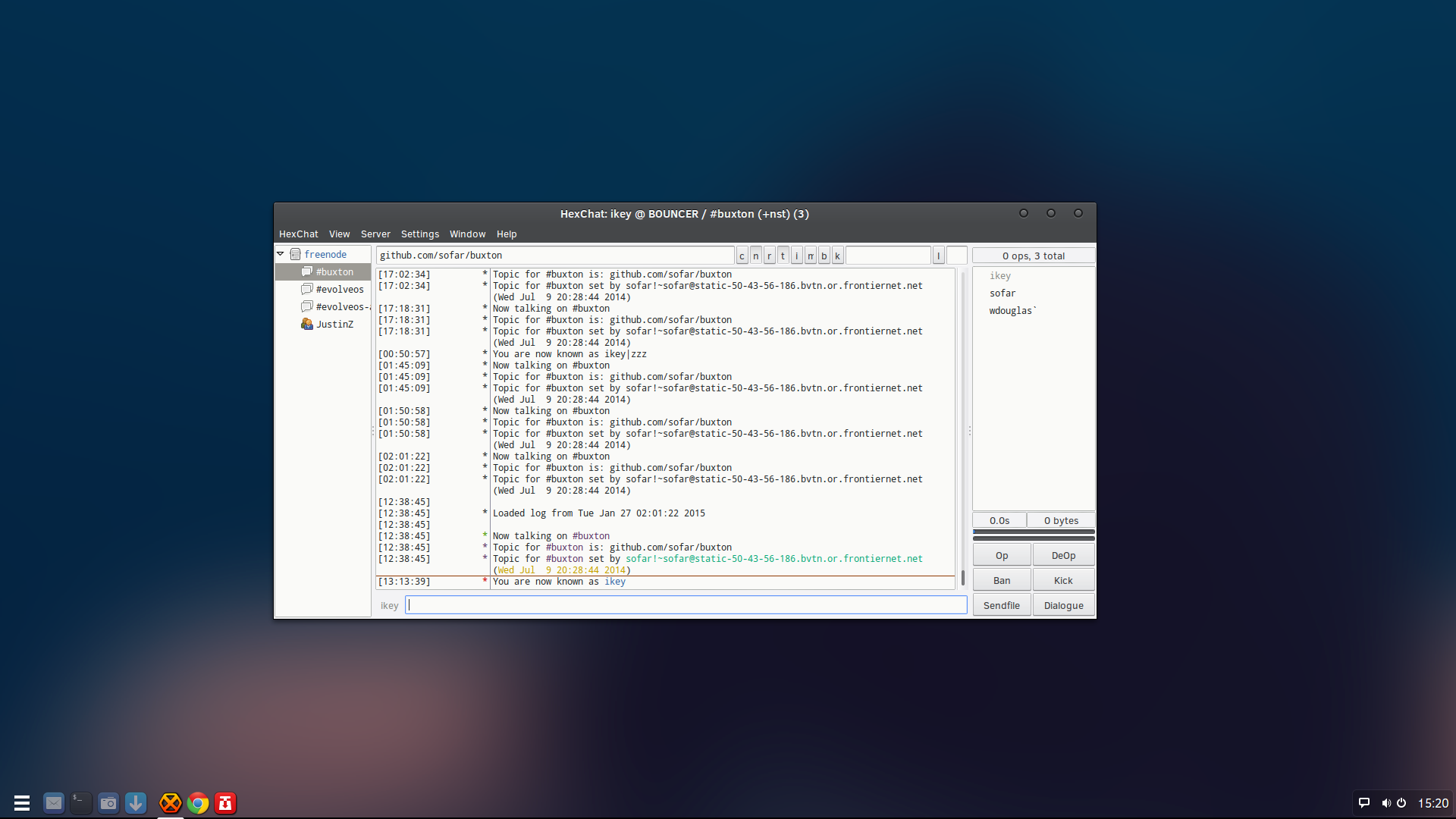Open the notifications tray icon
Viewport: 1456px width, 819px height.
coord(1363,802)
